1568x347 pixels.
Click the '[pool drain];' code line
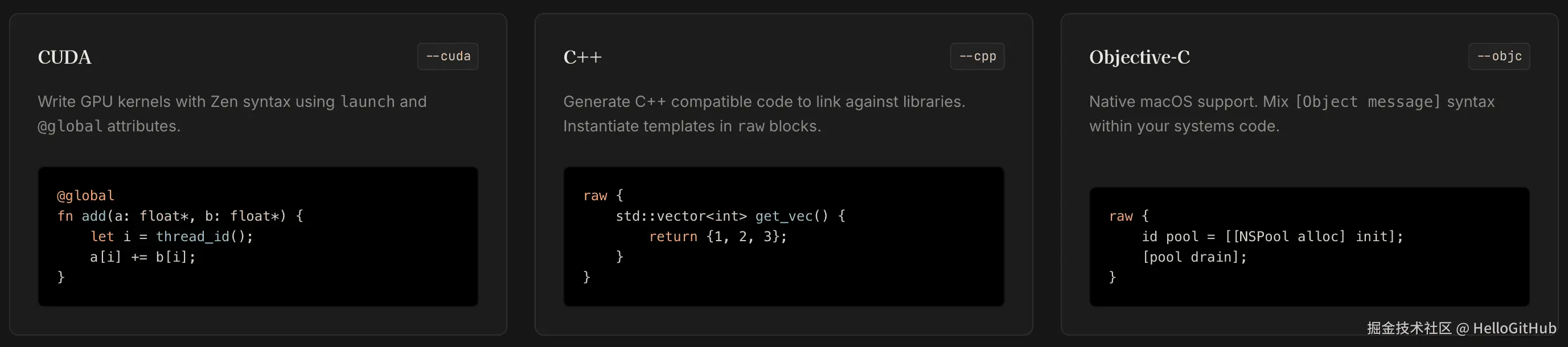1195,257
